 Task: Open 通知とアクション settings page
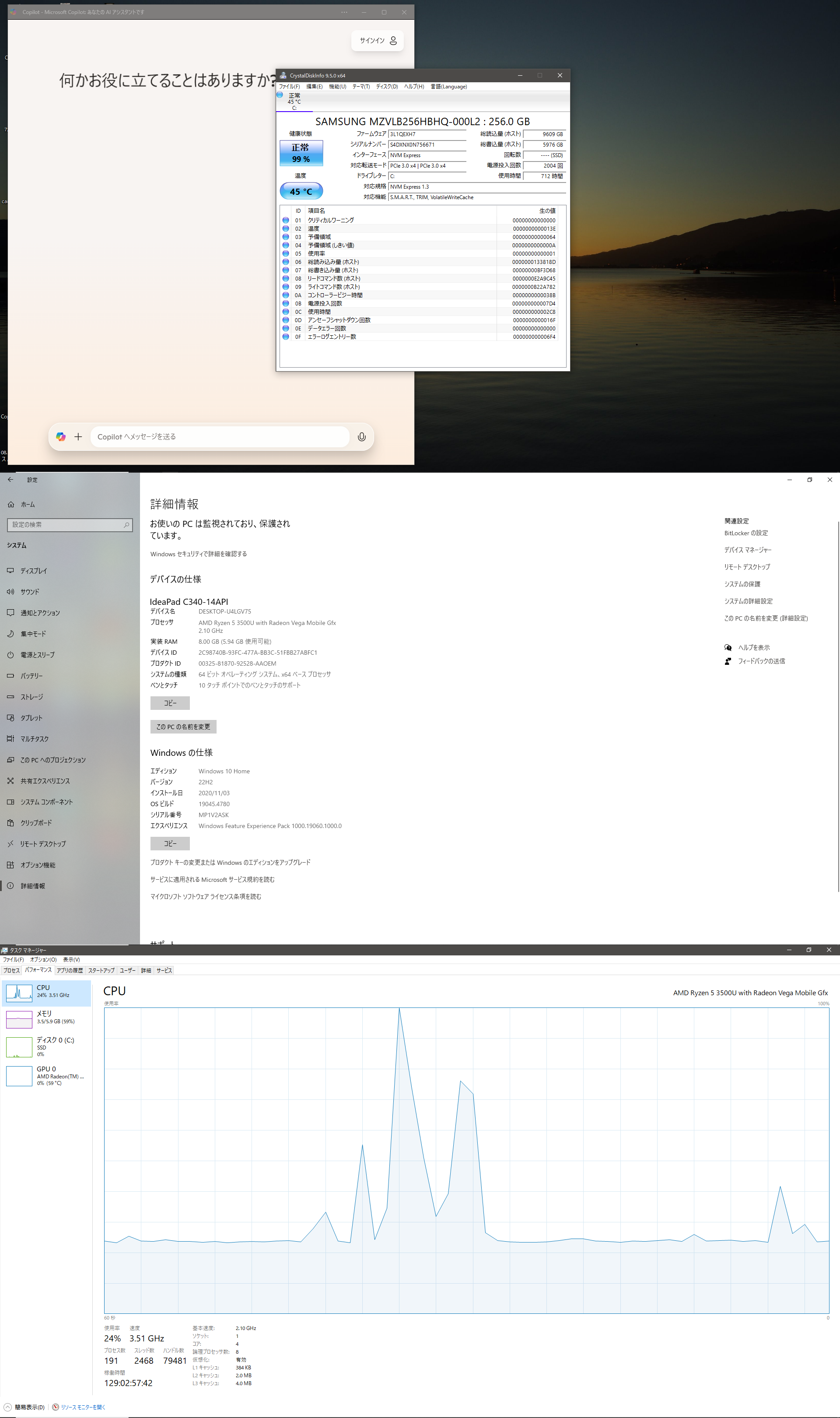click(x=70, y=612)
